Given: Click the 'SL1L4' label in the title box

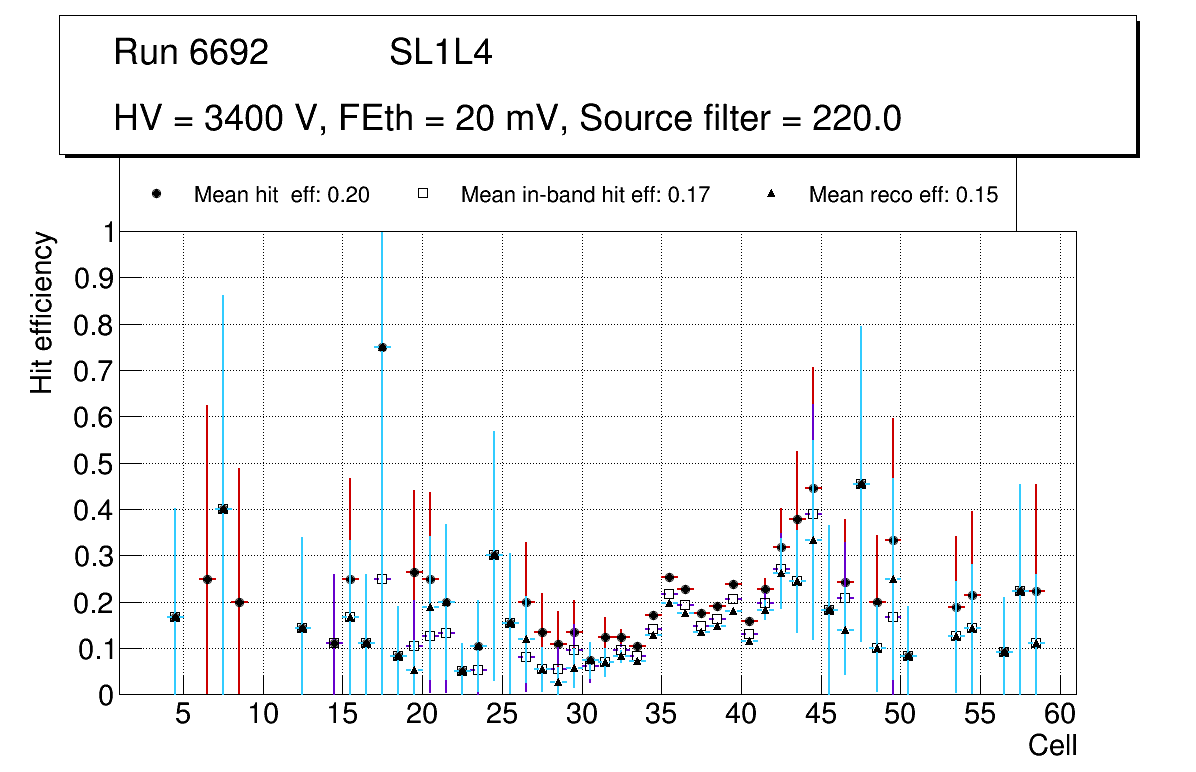Looking at the screenshot, I should [x=440, y=53].
